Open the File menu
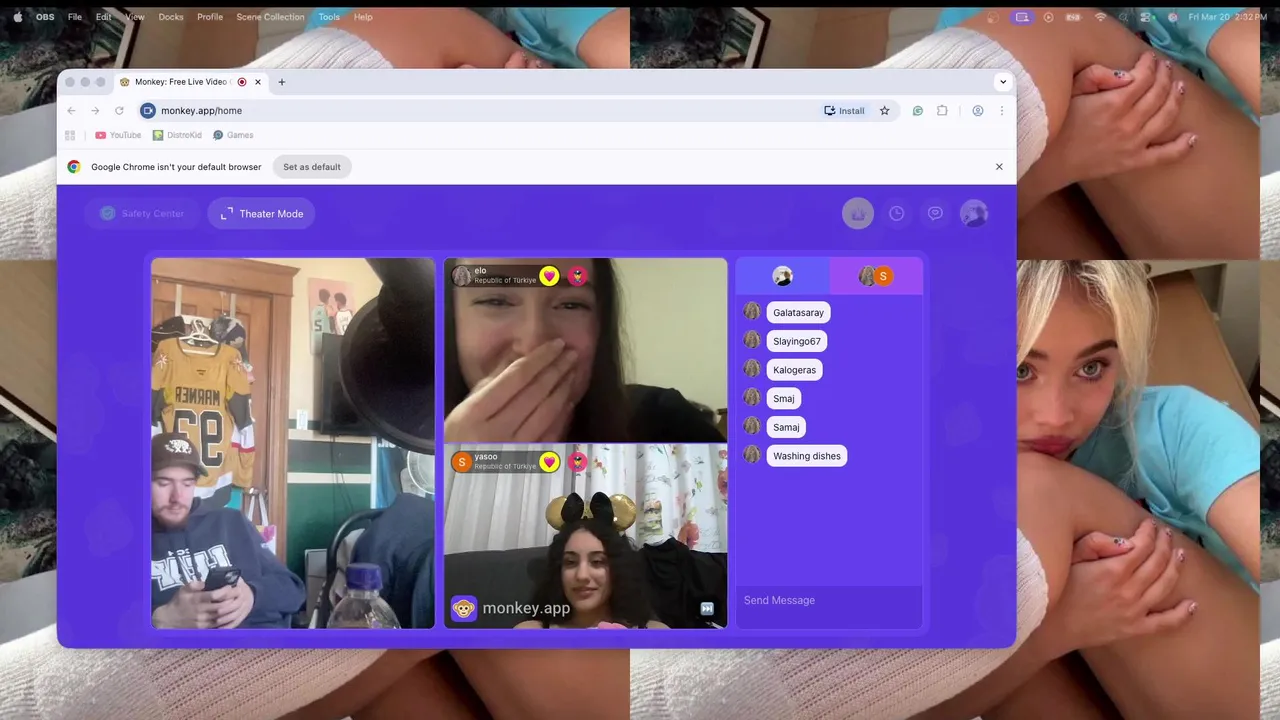1280x720 pixels. coord(75,17)
